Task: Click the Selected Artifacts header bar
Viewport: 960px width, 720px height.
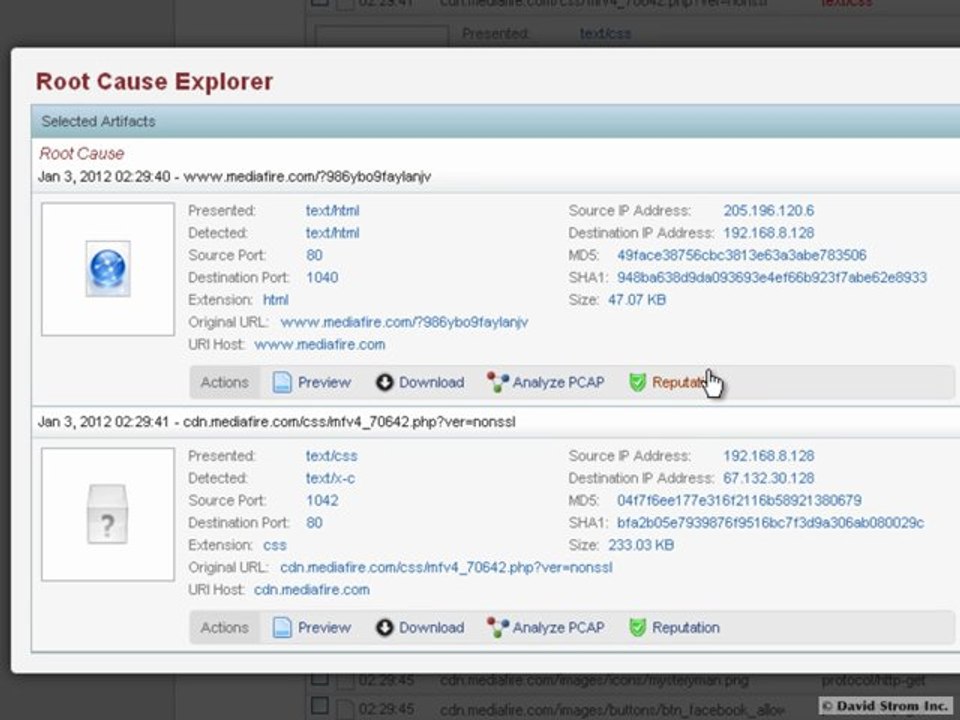Action: [x=495, y=121]
